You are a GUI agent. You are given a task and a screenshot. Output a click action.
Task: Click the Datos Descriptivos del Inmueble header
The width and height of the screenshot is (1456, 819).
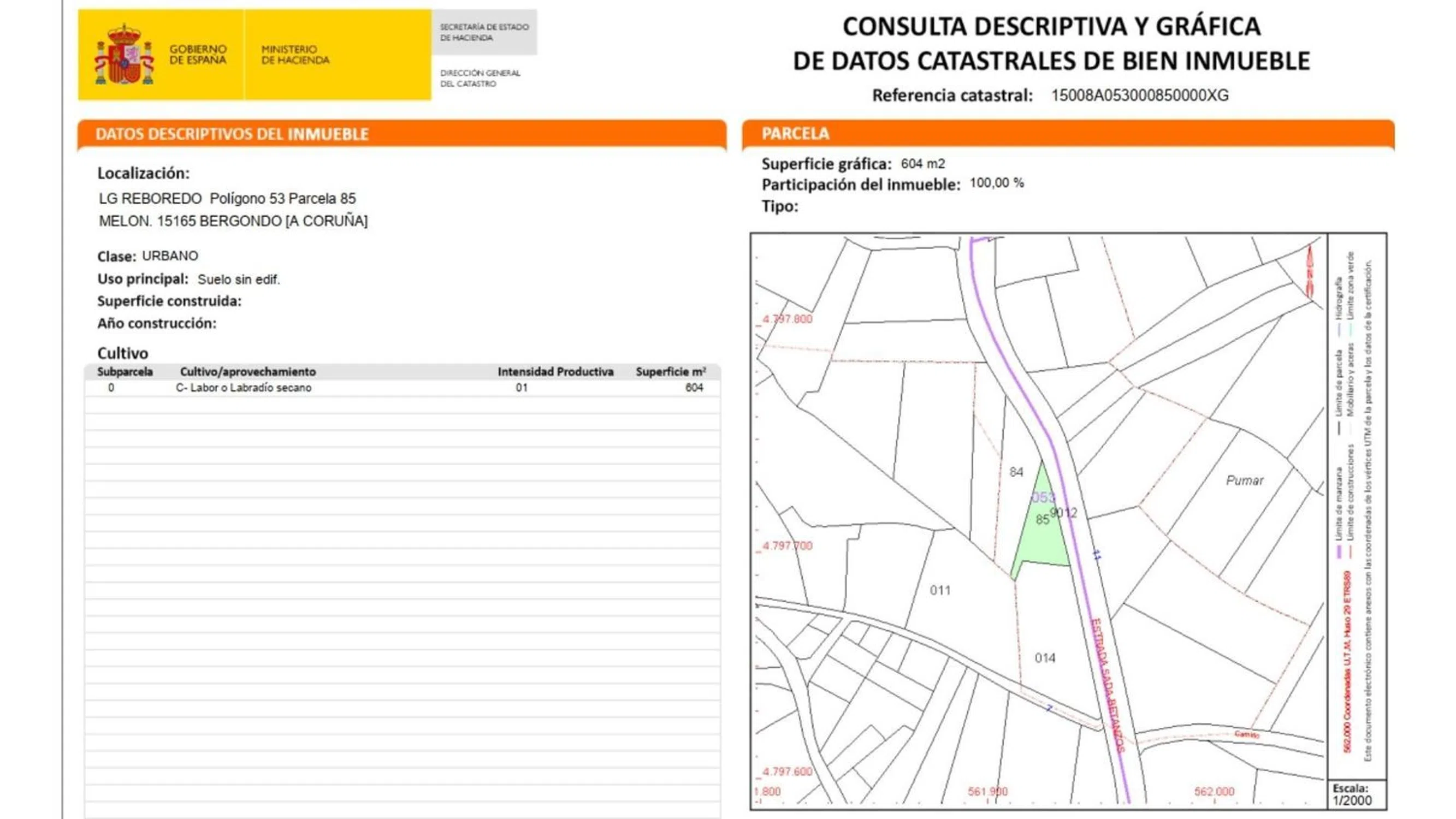pos(232,134)
